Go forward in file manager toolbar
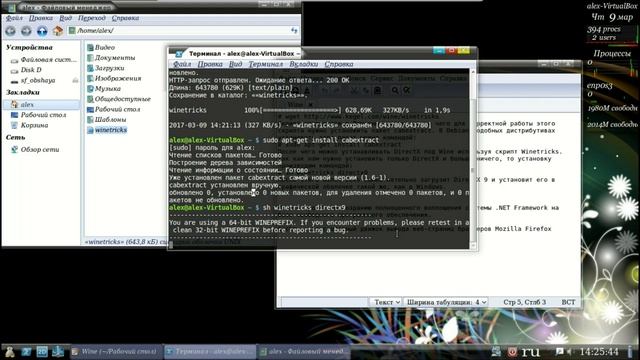The width and height of the screenshot is (640, 360). [x=26, y=31]
